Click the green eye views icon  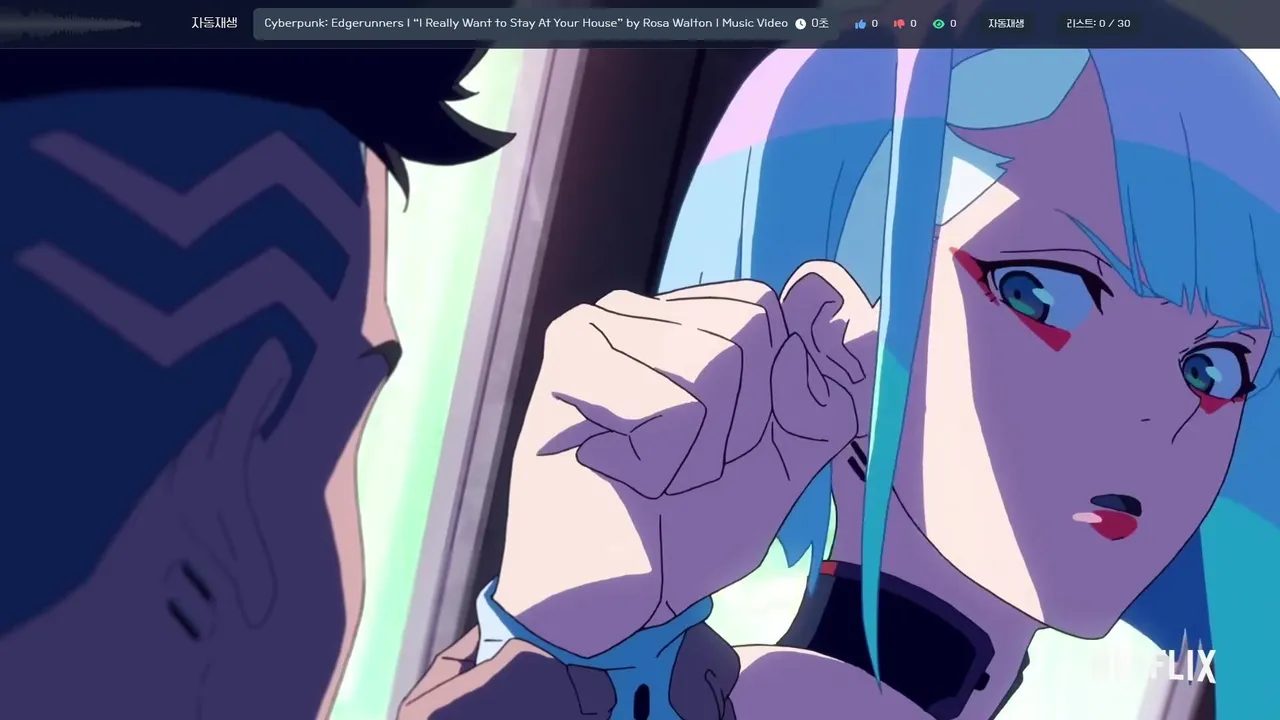[x=938, y=24]
